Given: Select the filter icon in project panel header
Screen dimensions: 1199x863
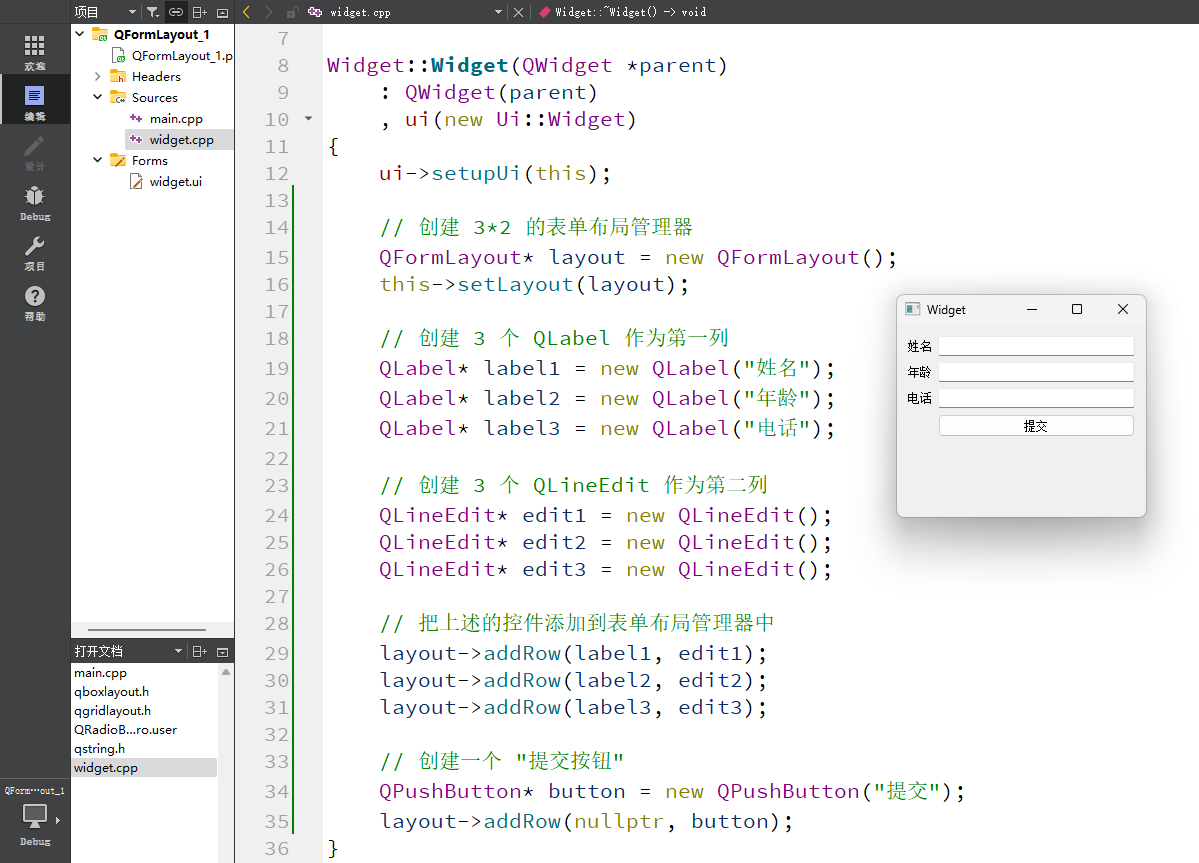Looking at the screenshot, I should (151, 12).
